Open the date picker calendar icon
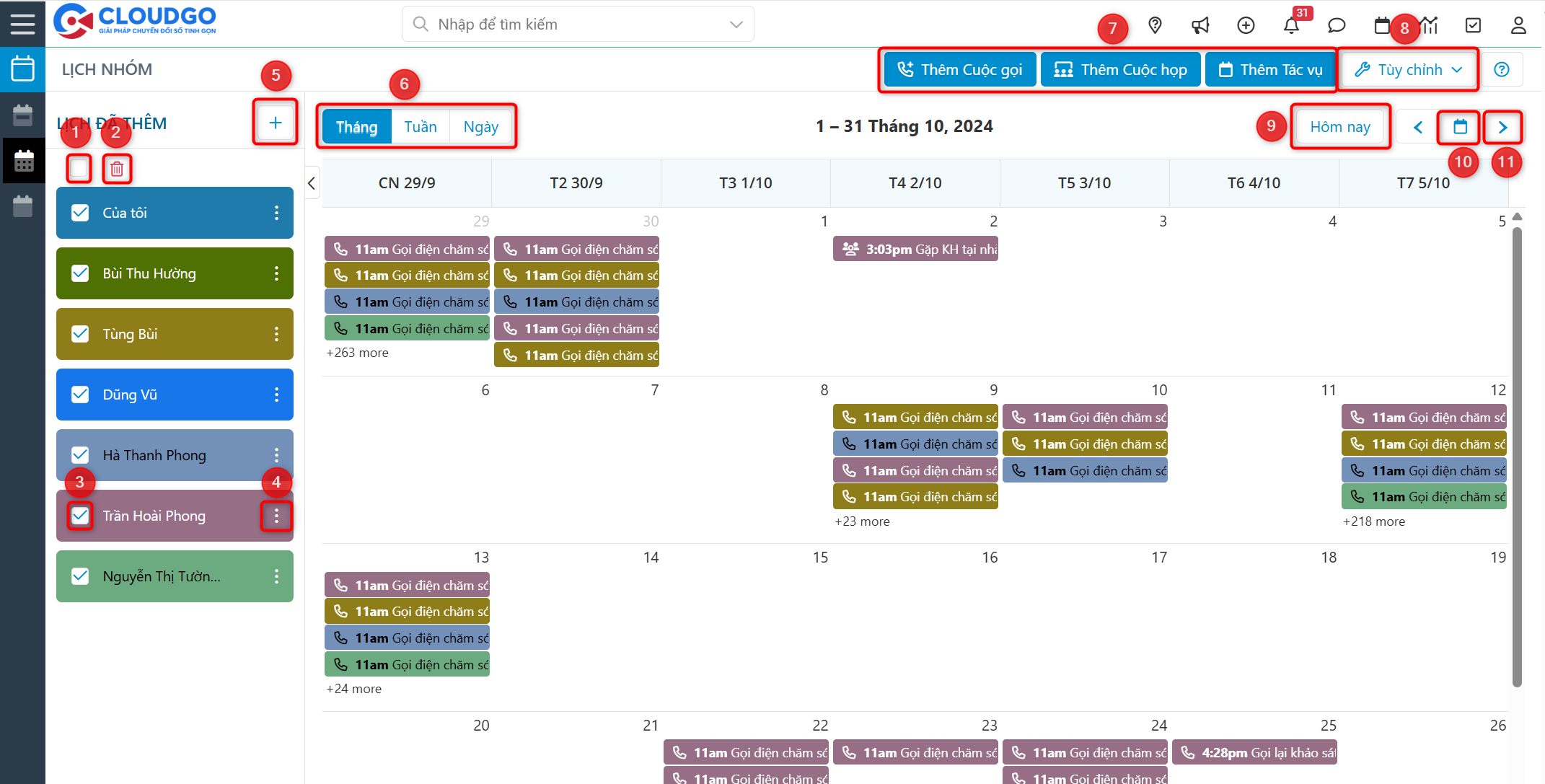The image size is (1545, 784). click(1460, 128)
